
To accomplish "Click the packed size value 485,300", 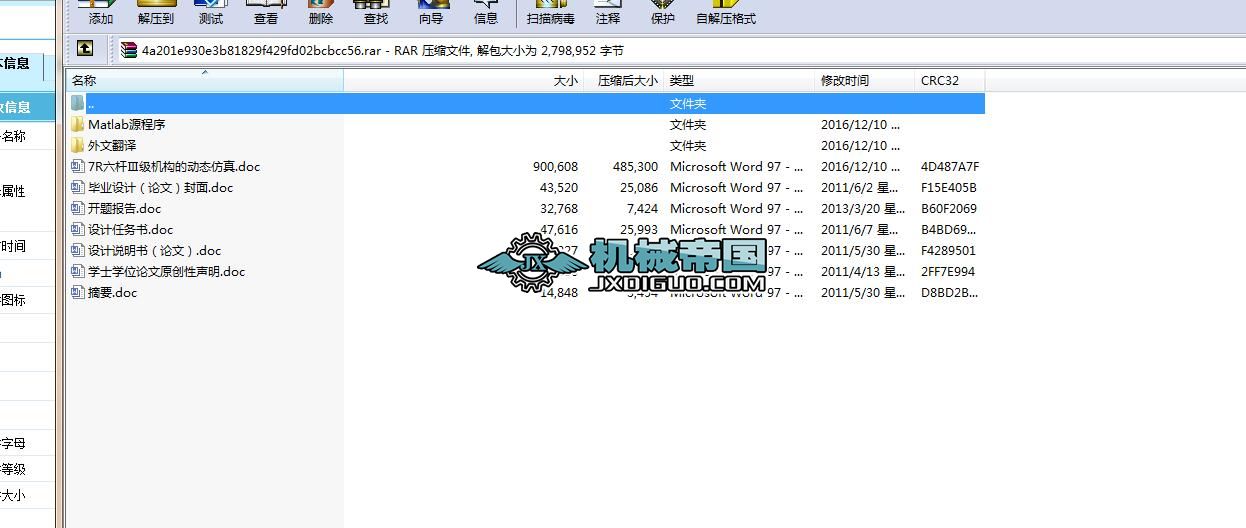I will 635,167.
